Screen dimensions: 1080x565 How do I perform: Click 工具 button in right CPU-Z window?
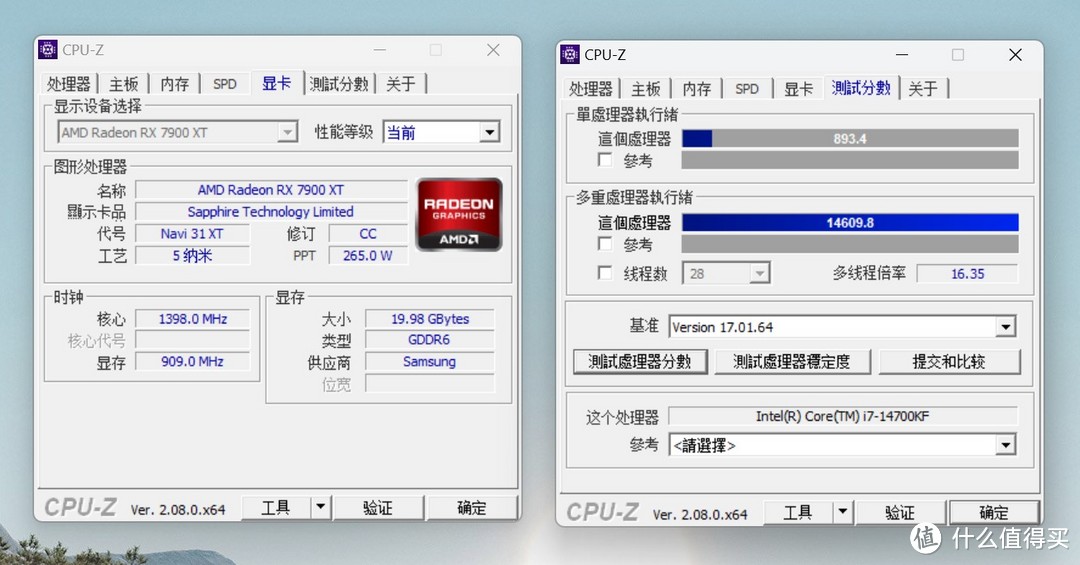pos(798,513)
